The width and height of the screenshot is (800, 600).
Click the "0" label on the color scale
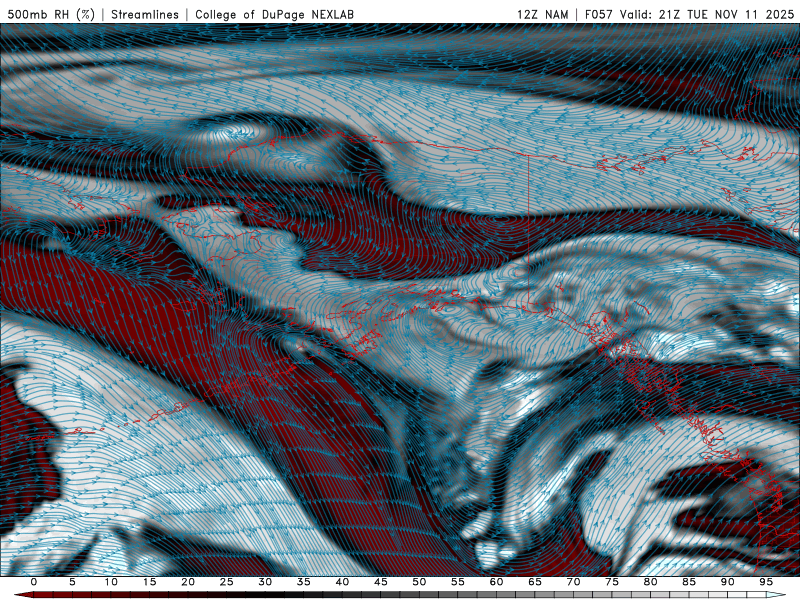click(34, 582)
